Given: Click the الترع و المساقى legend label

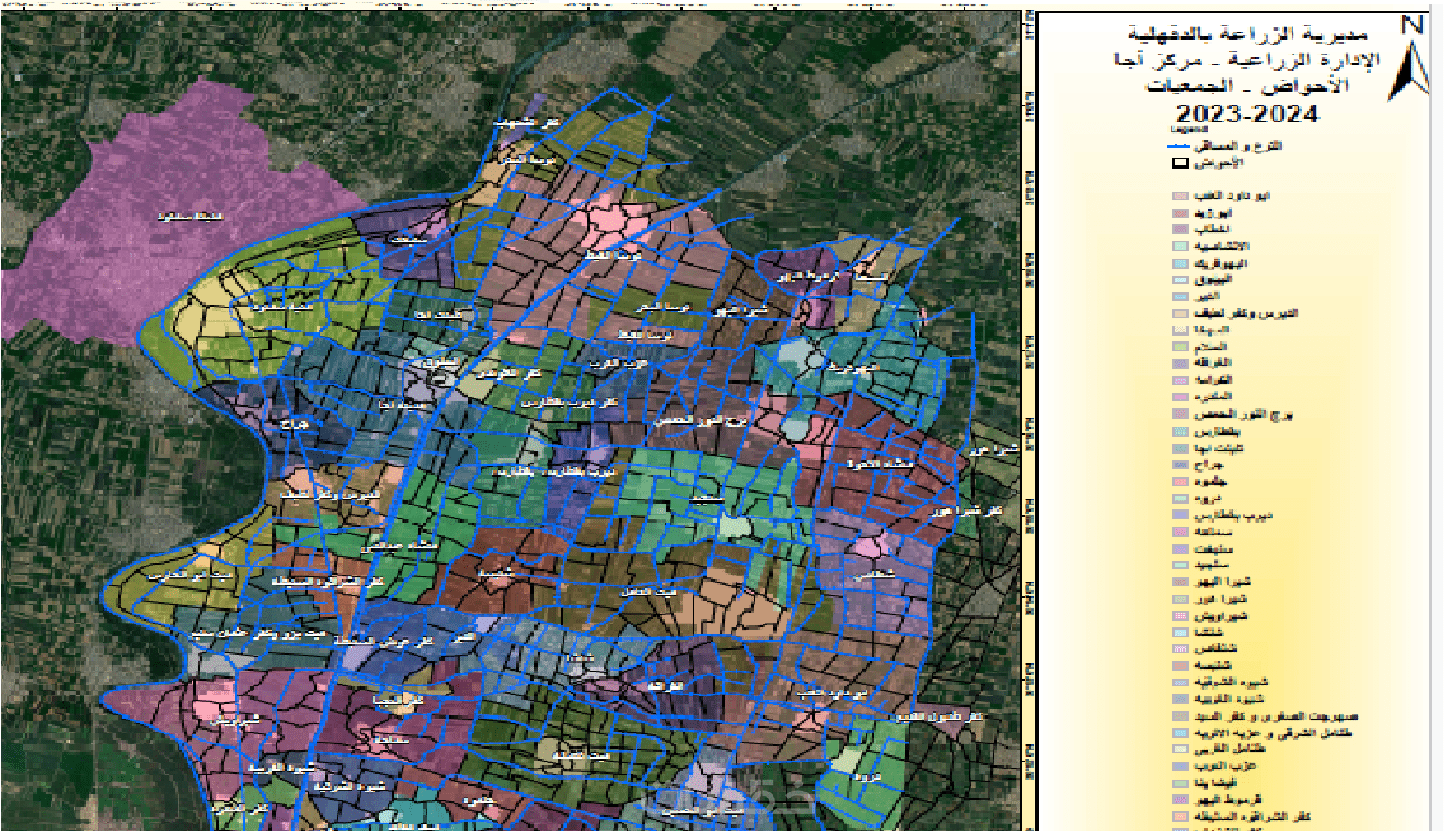Looking at the screenshot, I should pos(1238,146).
